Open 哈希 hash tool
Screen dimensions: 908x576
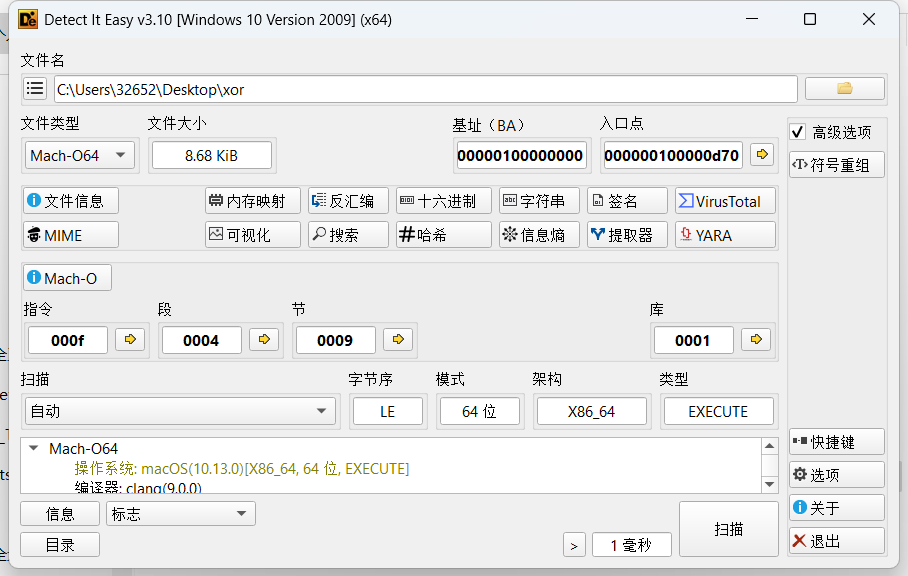coord(444,235)
